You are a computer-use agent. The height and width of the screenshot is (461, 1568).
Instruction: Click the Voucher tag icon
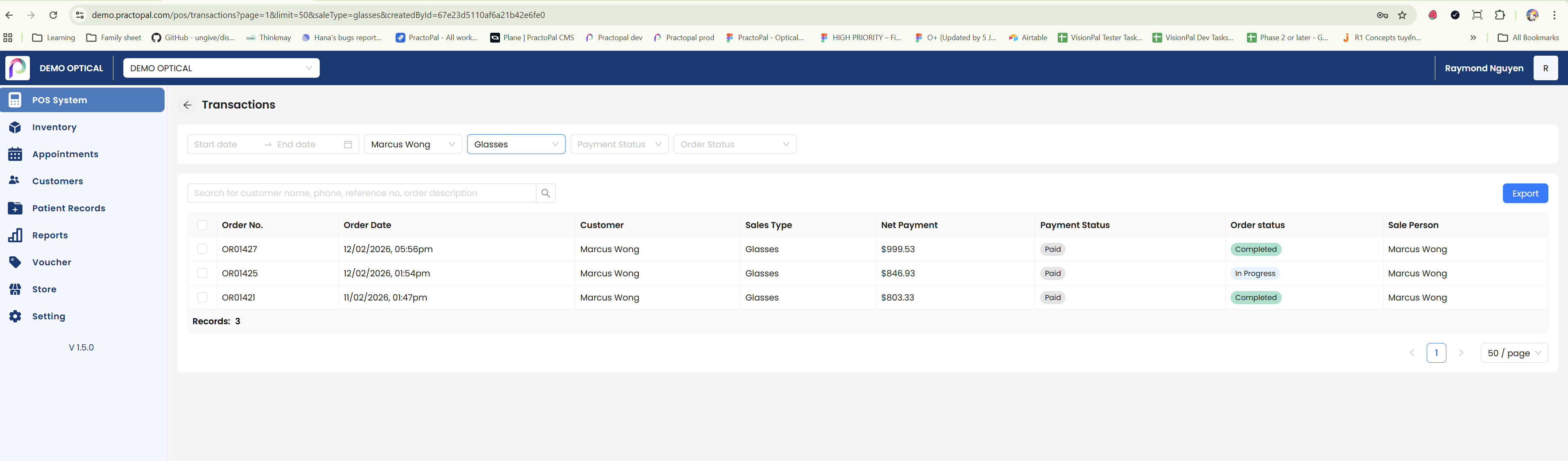[x=15, y=262]
